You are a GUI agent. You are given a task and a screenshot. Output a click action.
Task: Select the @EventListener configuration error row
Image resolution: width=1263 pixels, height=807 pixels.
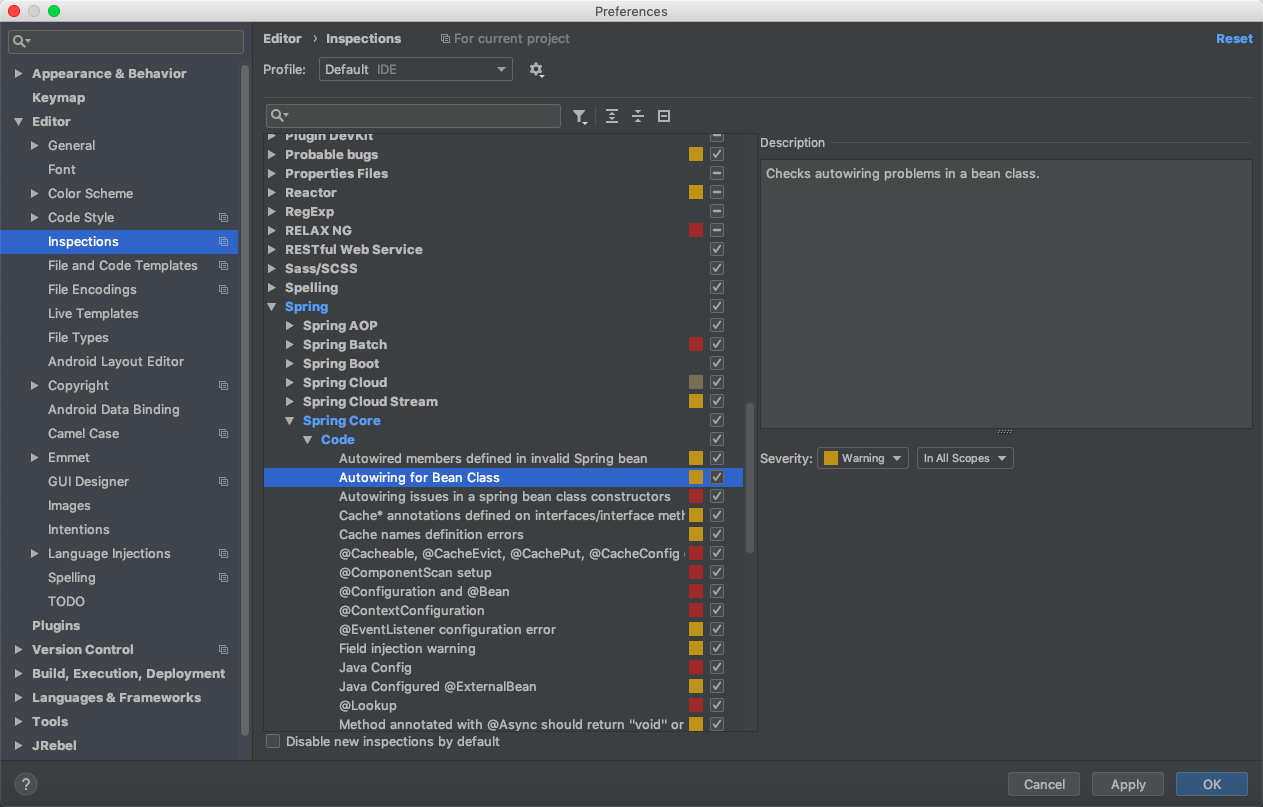[503, 630]
